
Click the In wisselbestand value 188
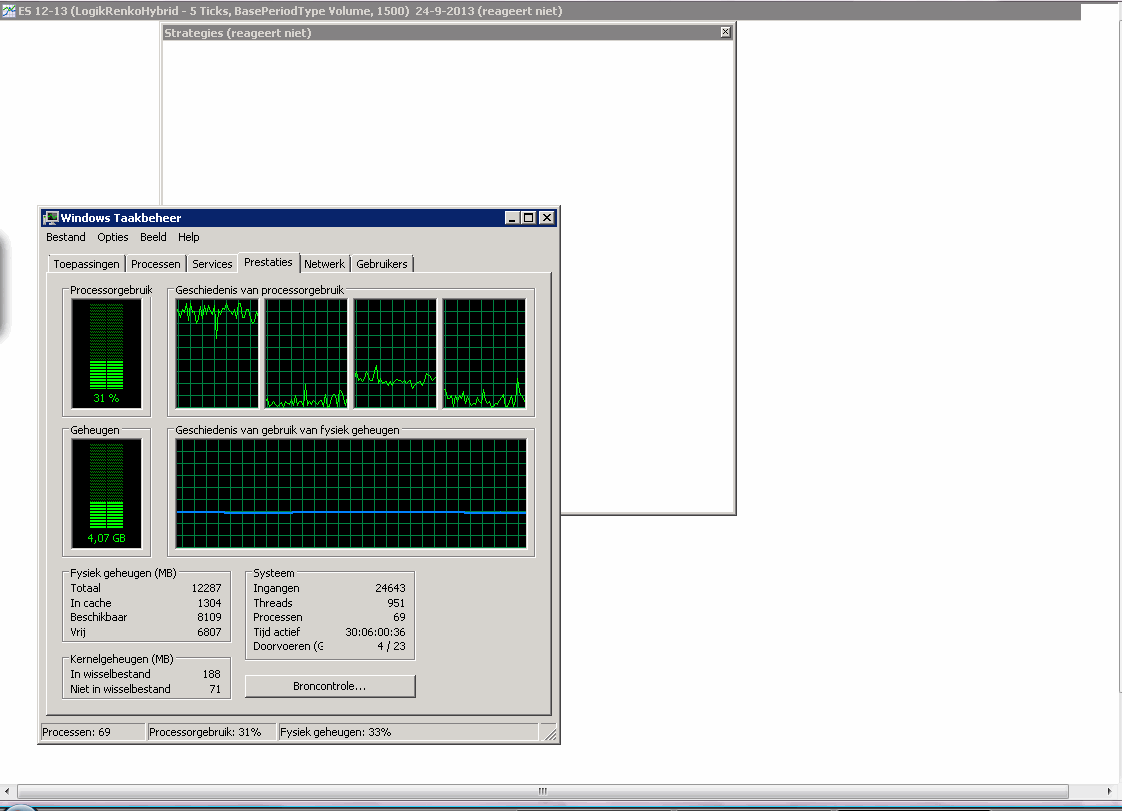(212, 674)
